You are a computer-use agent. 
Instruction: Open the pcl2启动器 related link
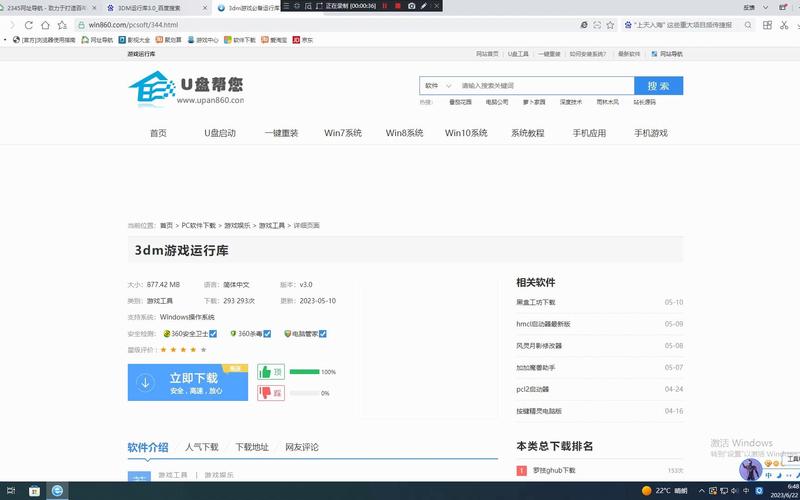click(533, 389)
